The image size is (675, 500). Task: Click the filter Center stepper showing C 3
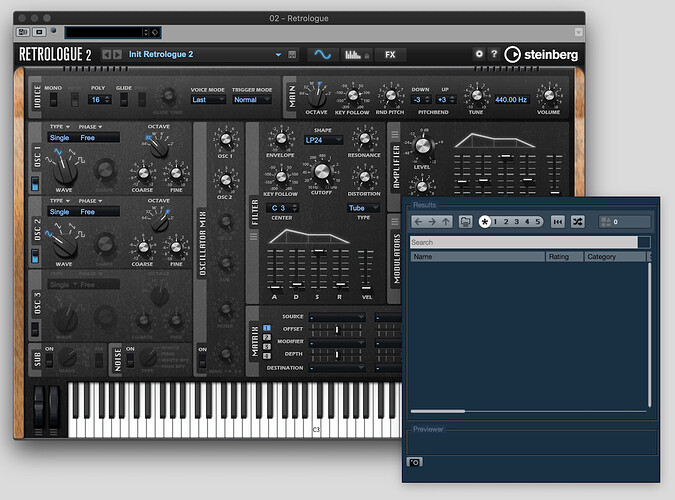click(x=282, y=208)
